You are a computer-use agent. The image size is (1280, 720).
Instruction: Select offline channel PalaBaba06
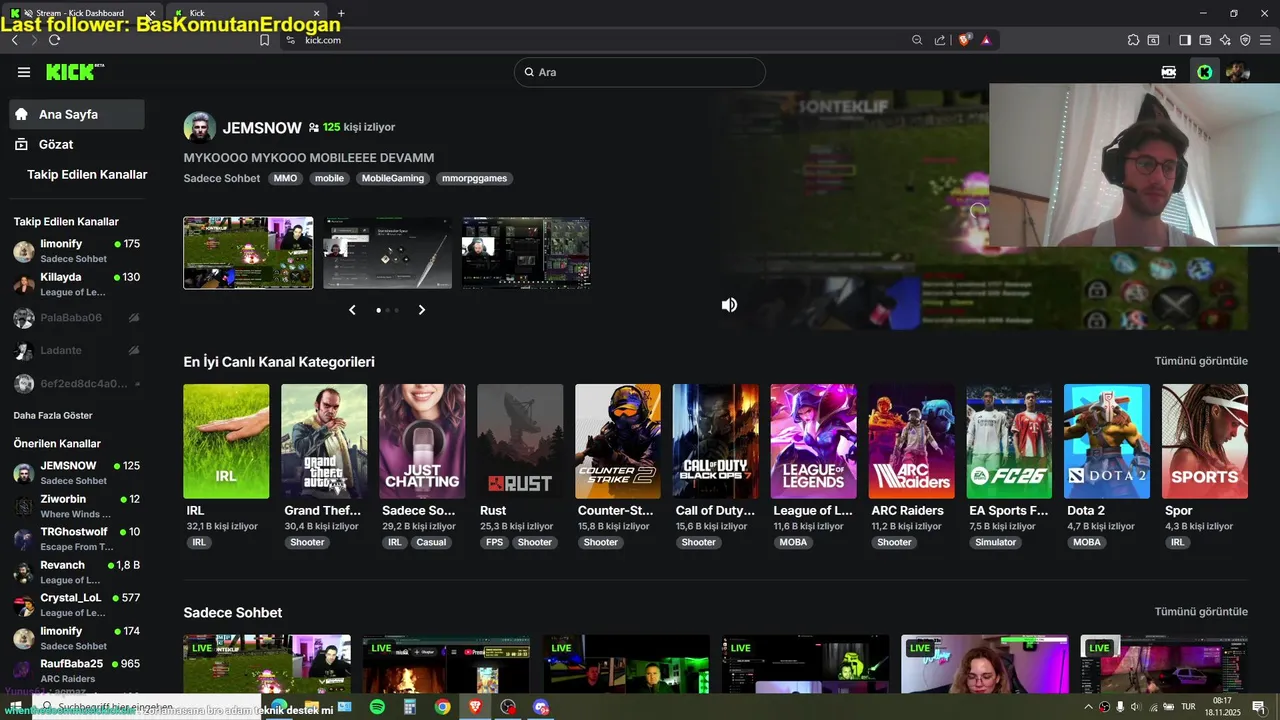[x=77, y=318]
